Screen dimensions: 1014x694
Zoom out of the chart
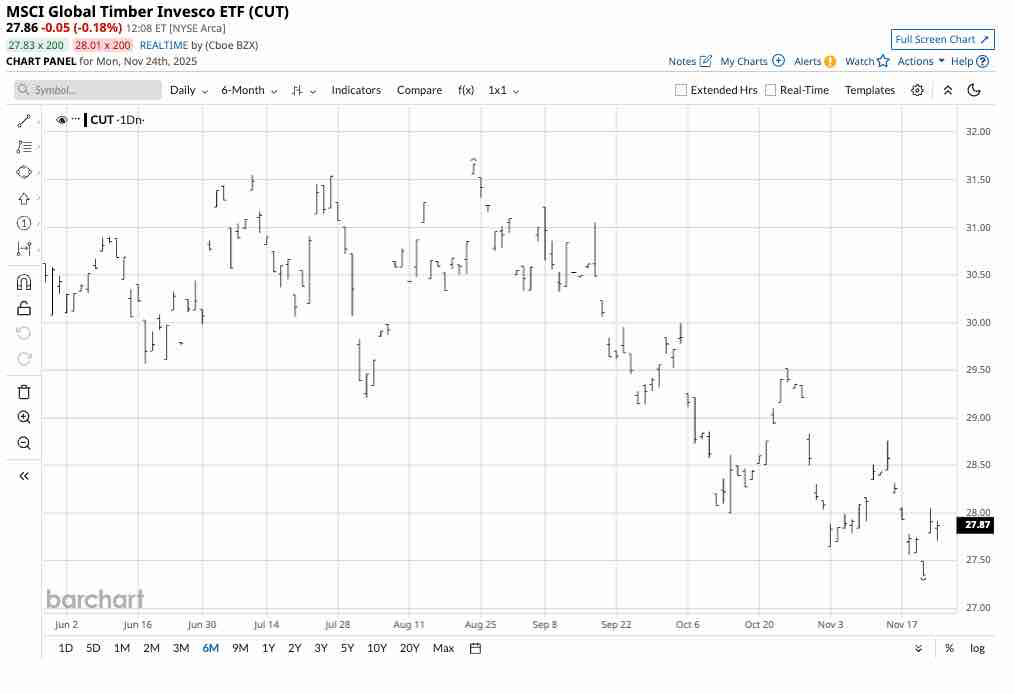(25, 443)
